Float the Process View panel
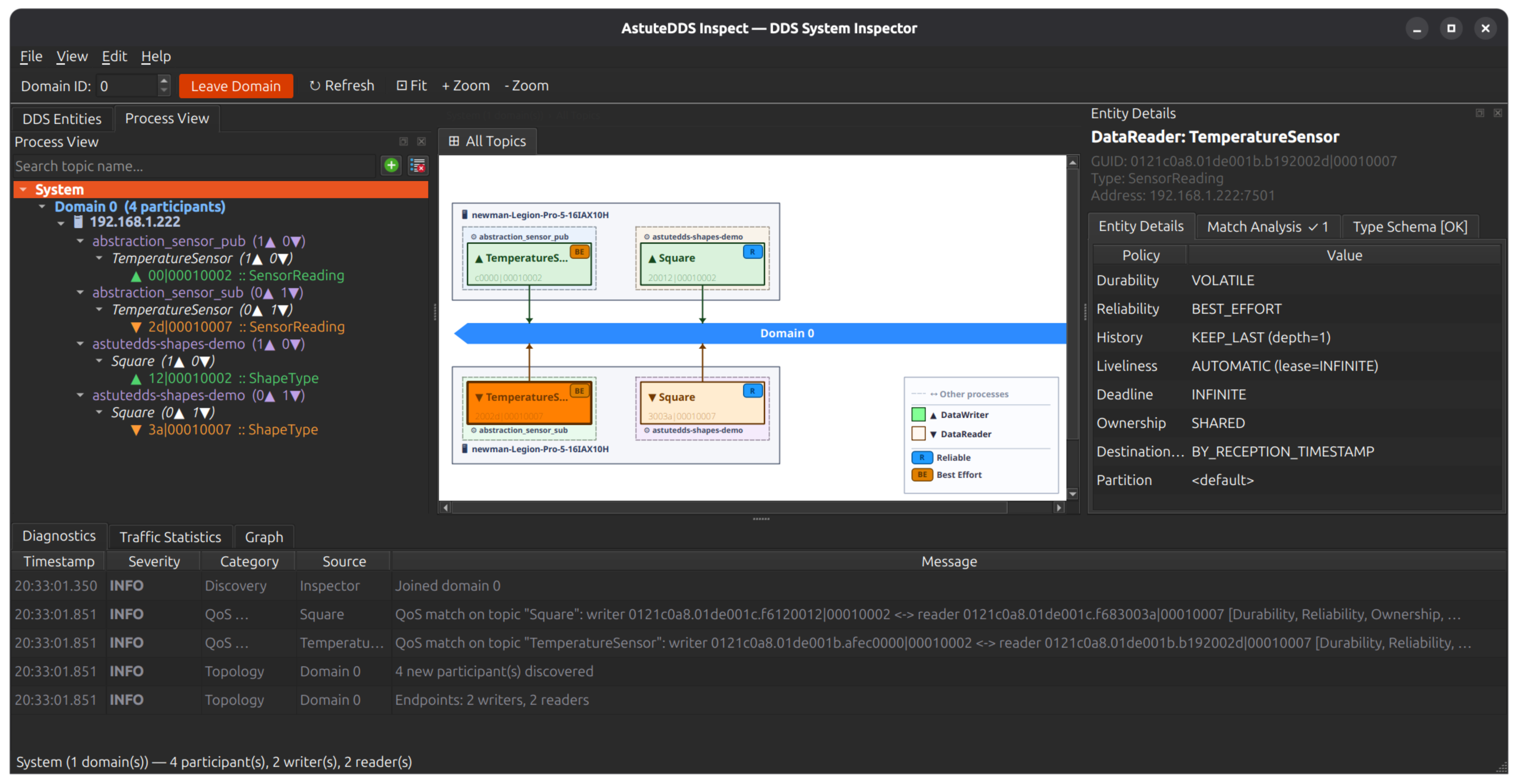This screenshot has width=1518, height=784. pyautogui.click(x=404, y=141)
